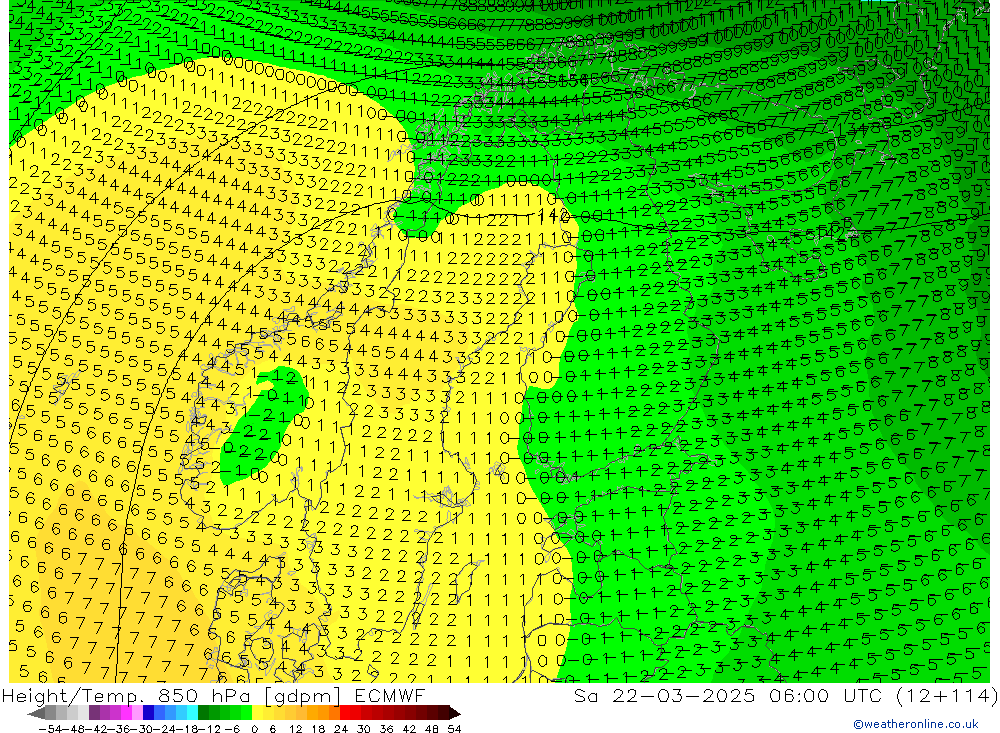Click the 24 label on the temperature scale

pyautogui.click(x=344, y=728)
